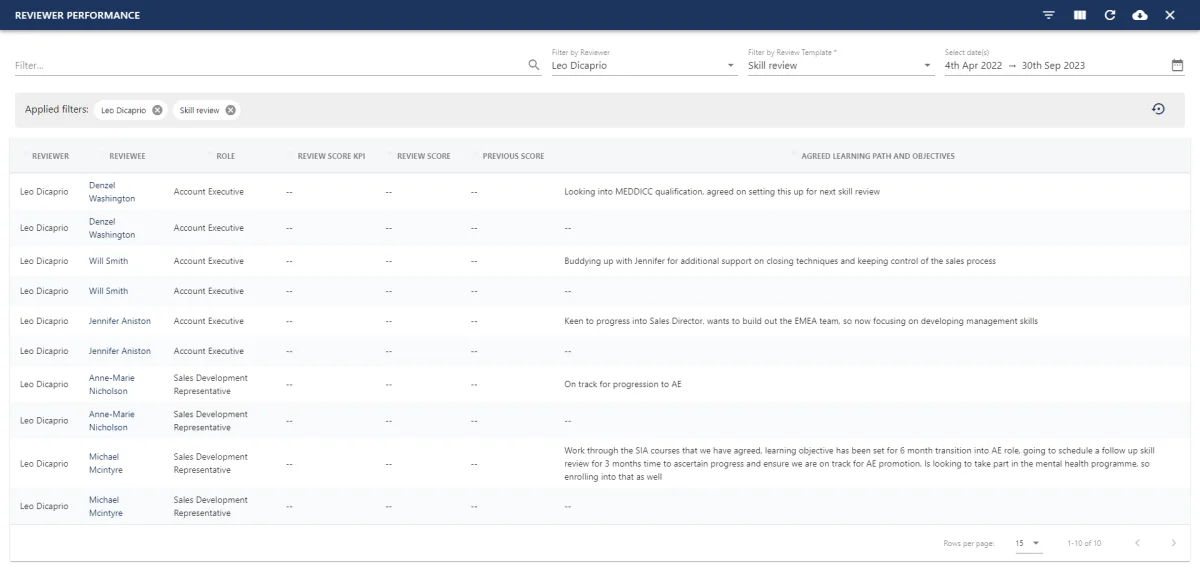Go to next page arrow

(1173, 543)
